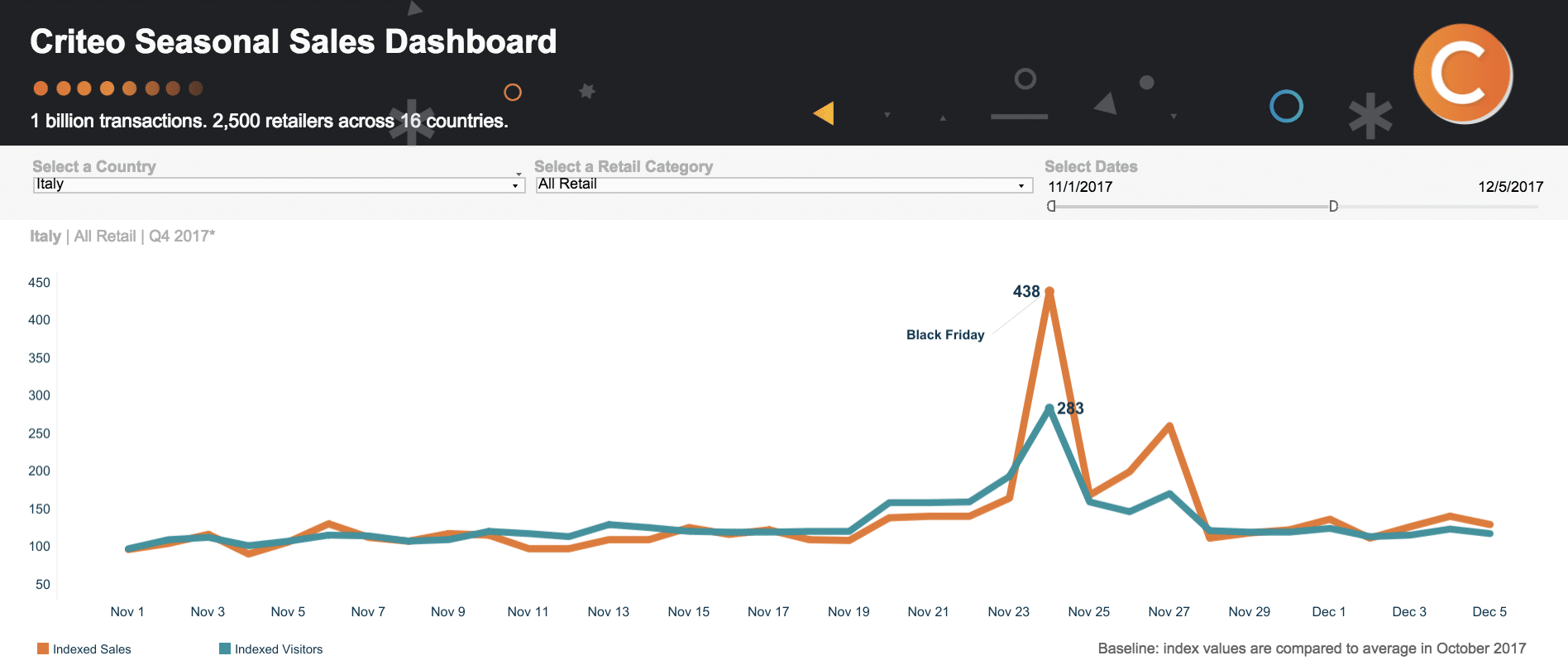The height and width of the screenshot is (670, 1568).
Task: Click the Black Friday annotation label
Action: (945, 335)
